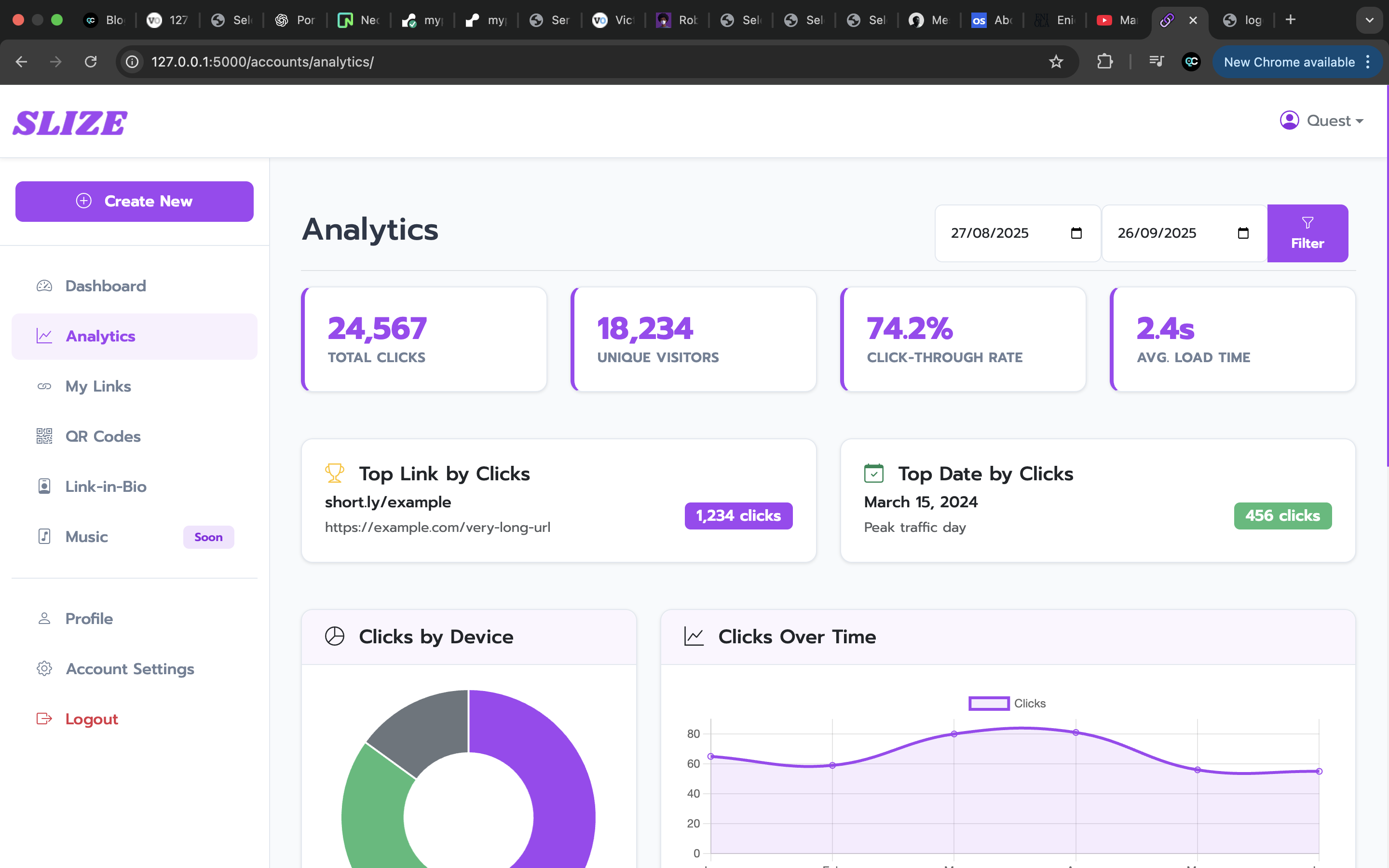Screen dimensions: 1389x868
Task: Click the SLIZE logo
Action: click(70, 122)
